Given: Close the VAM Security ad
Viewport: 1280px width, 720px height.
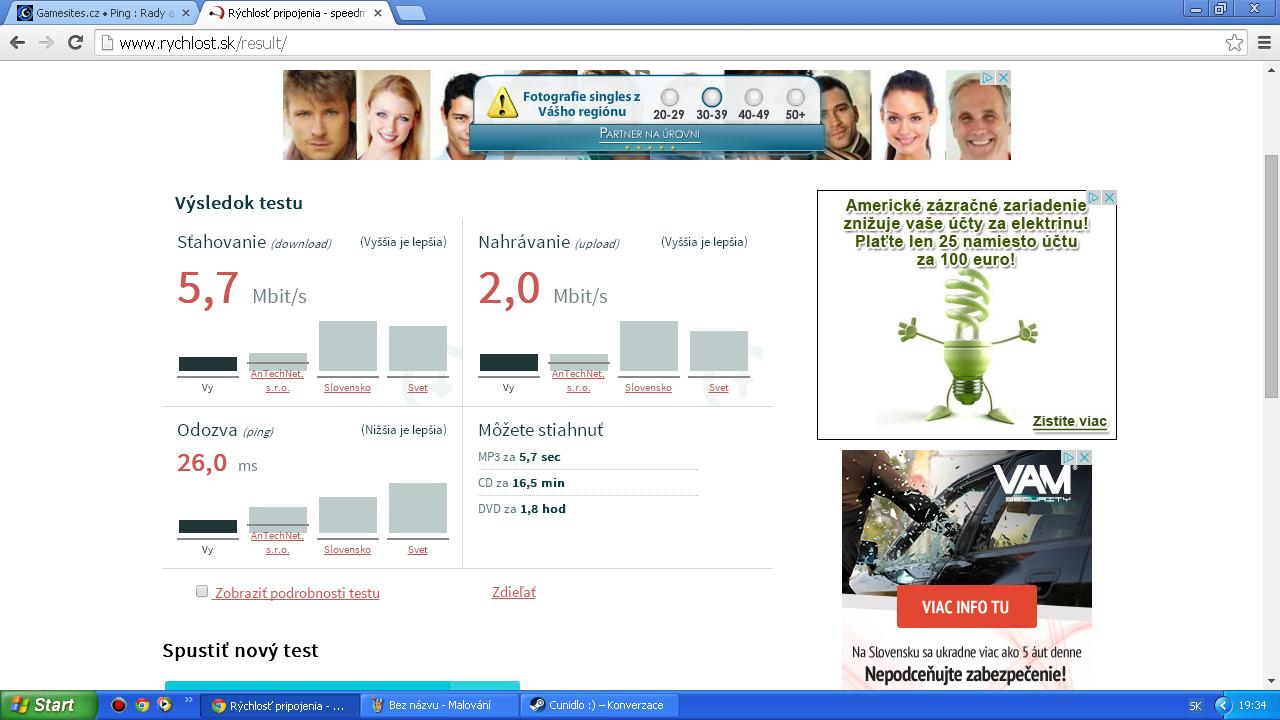Looking at the screenshot, I should tap(1084, 457).
